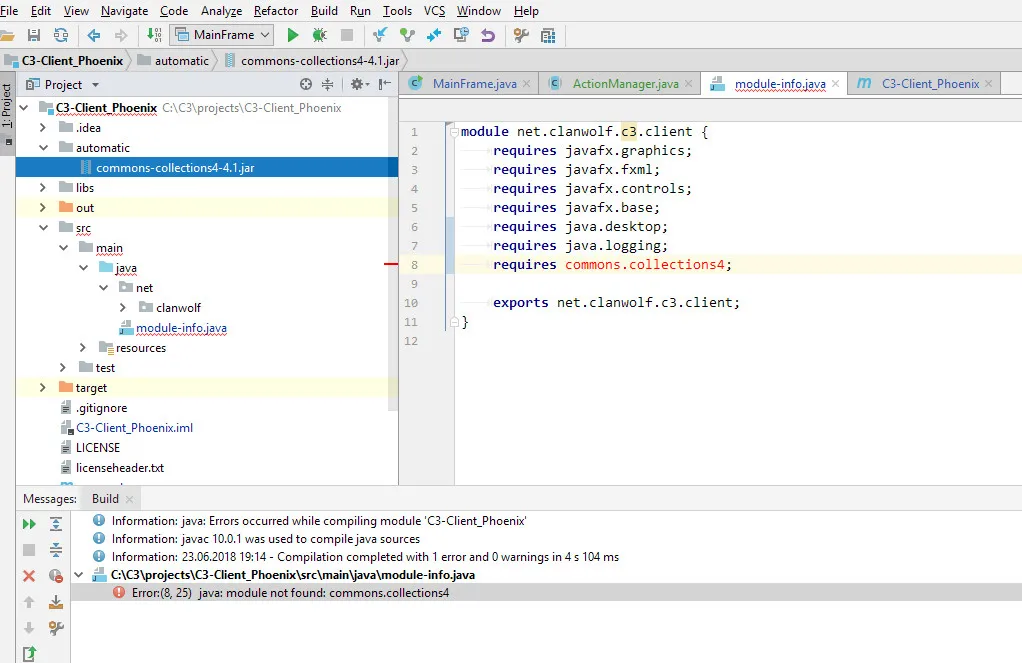Toggle Hide Warnings filter in Messages panel
The image size is (1022, 663).
56,576
